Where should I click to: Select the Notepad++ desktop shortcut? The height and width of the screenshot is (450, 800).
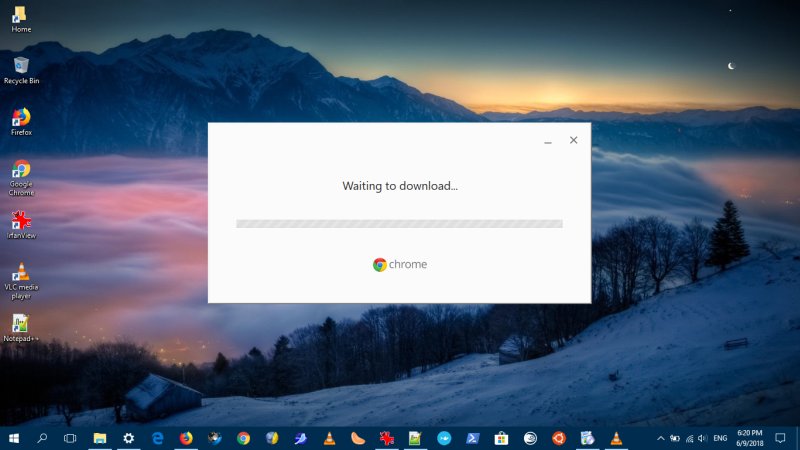pos(21,328)
